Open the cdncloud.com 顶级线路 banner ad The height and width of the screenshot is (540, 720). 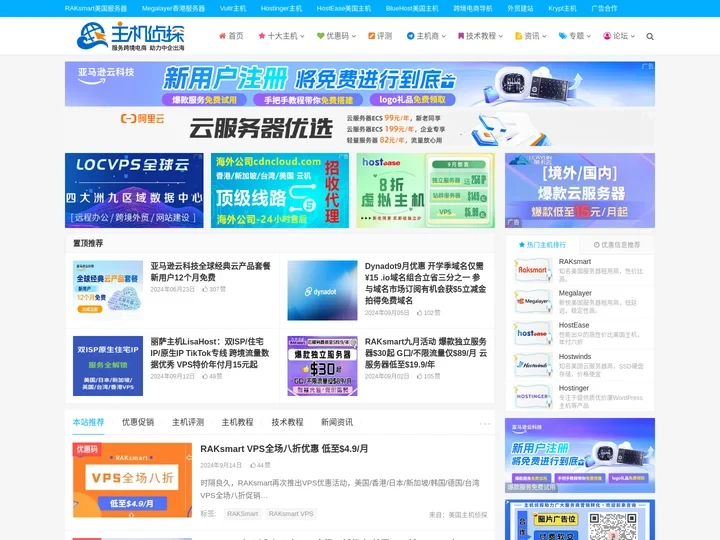pos(280,190)
